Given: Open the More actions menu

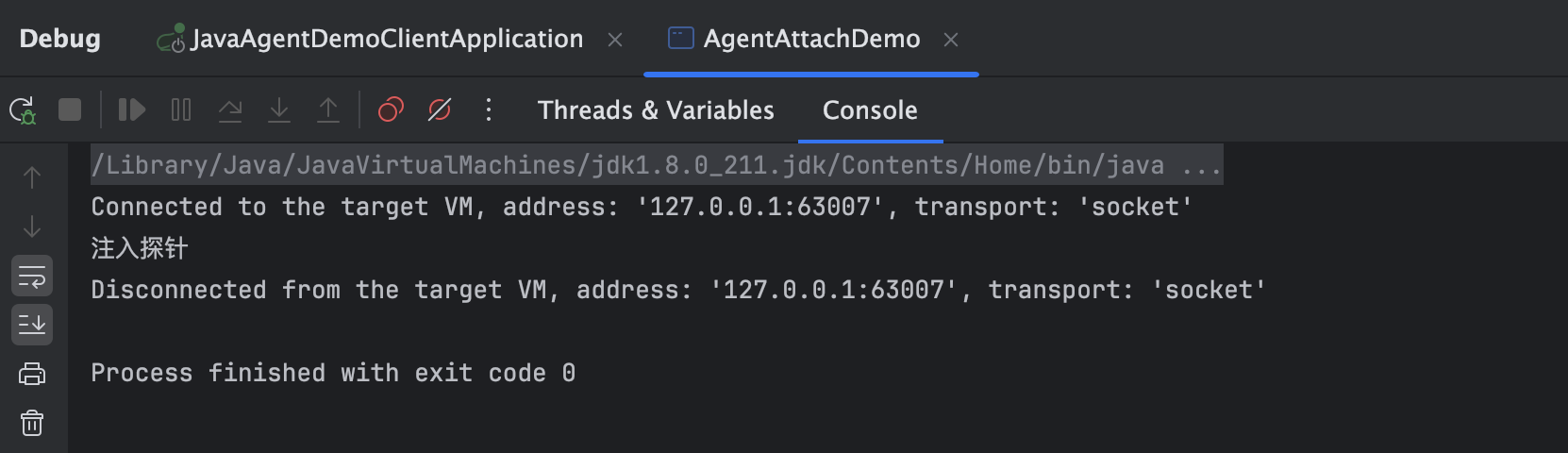Looking at the screenshot, I should [x=489, y=110].
